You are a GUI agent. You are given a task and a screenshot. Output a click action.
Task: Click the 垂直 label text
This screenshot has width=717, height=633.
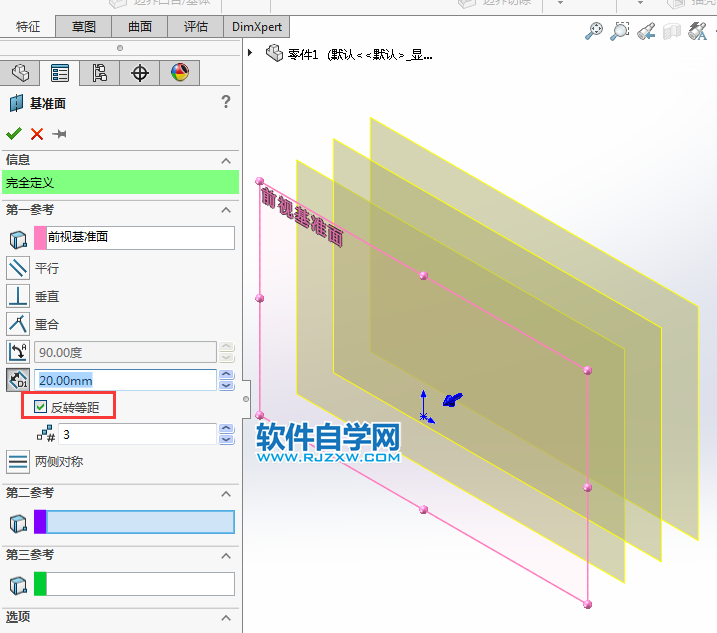coord(47,296)
